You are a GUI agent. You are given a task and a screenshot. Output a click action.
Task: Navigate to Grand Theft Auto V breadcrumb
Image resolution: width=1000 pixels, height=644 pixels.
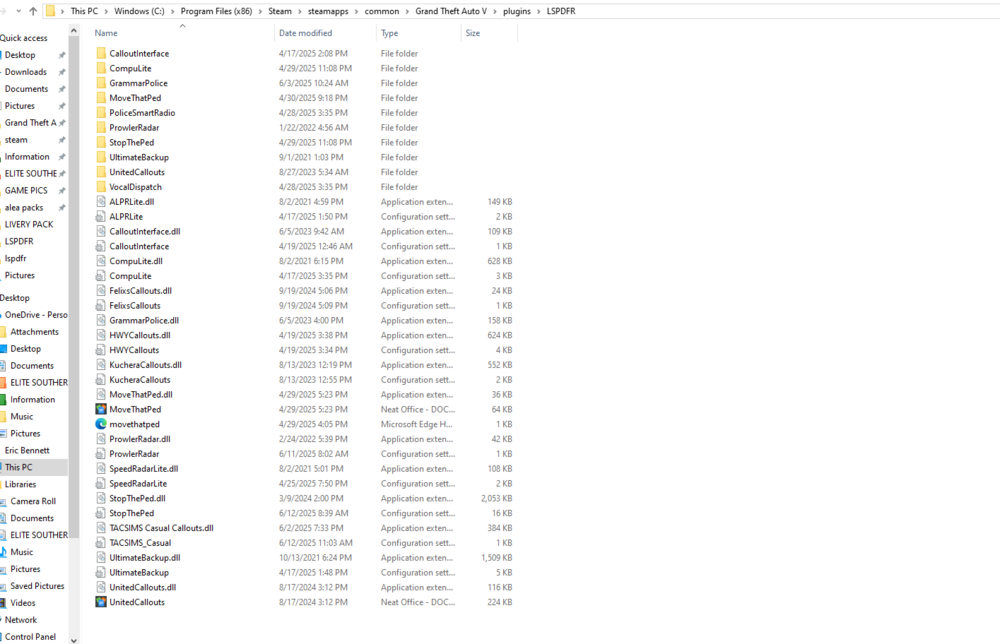[x=451, y=11]
